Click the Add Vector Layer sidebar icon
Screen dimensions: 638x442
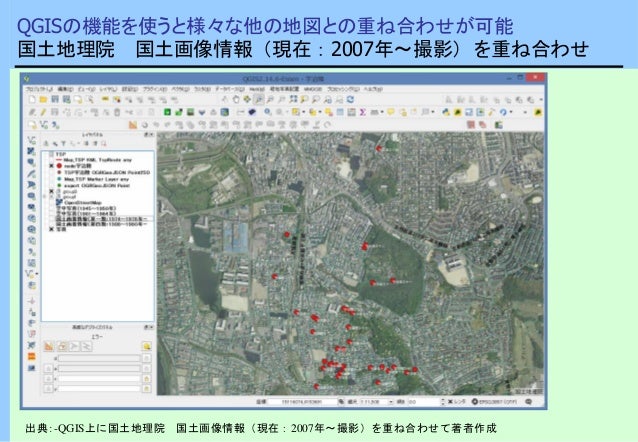32,140
